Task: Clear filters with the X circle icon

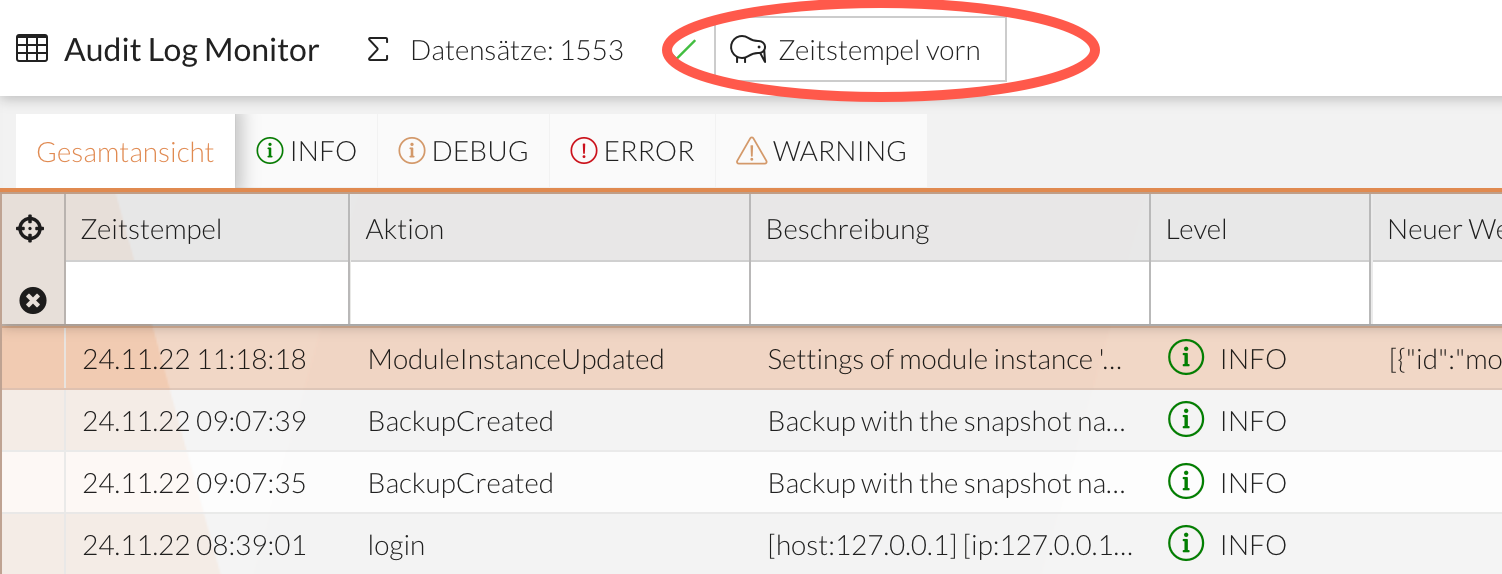Action: pyautogui.click(x=33, y=299)
